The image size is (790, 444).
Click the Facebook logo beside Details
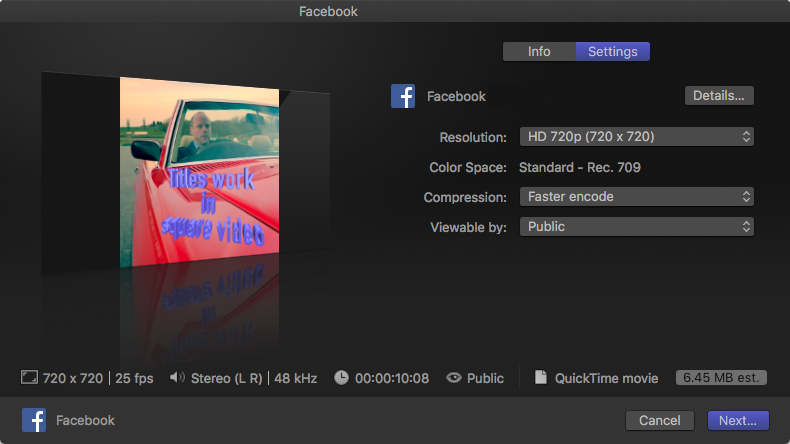click(403, 96)
